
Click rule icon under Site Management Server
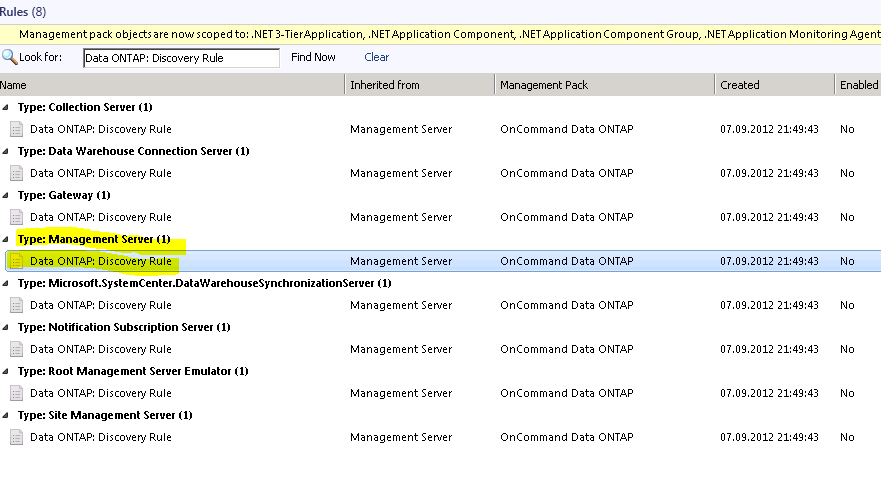click(x=16, y=437)
